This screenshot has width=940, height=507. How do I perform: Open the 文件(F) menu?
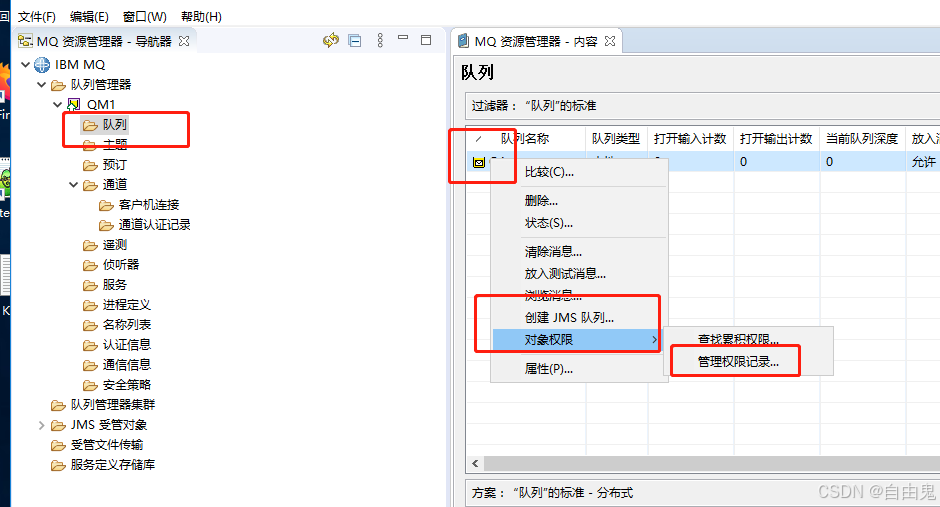[37, 17]
